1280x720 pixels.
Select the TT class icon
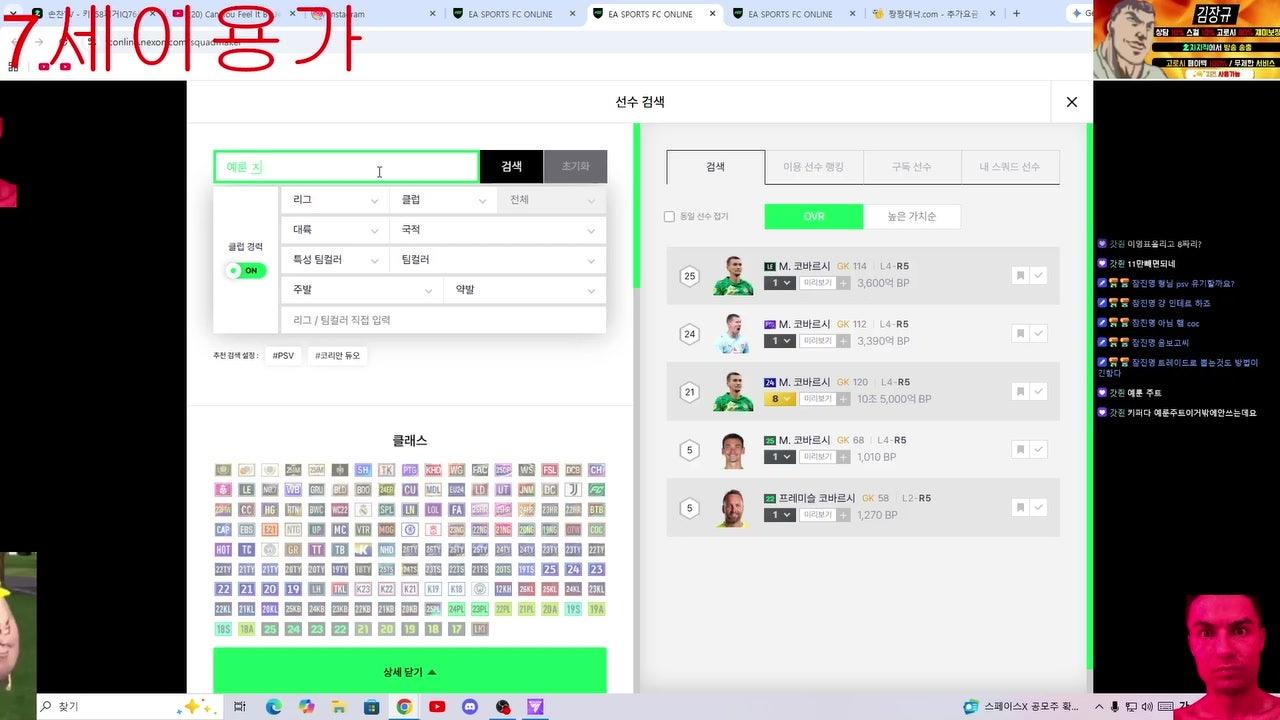coord(317,550)
